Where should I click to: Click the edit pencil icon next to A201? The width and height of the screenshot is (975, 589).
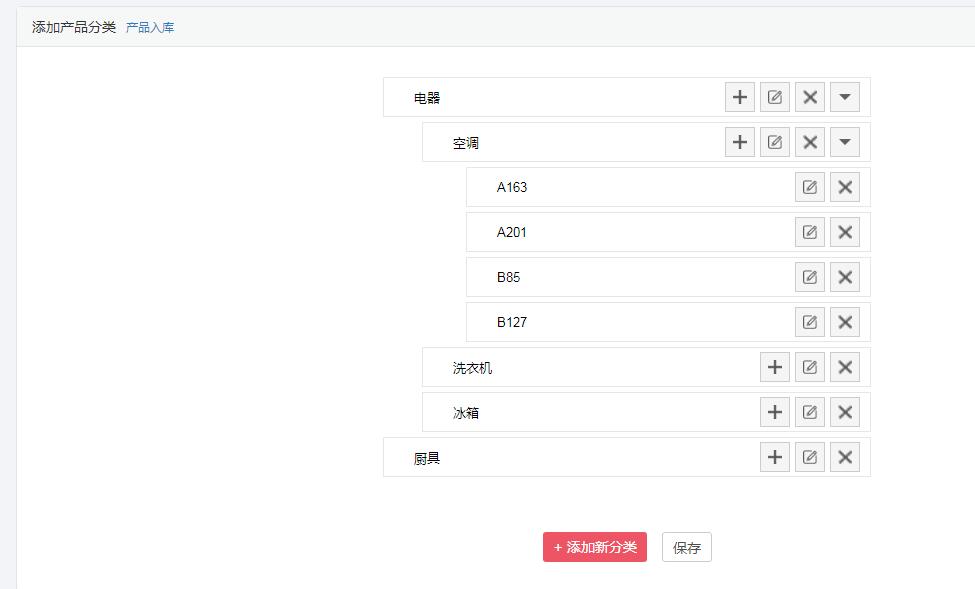[x=809, y=231]
